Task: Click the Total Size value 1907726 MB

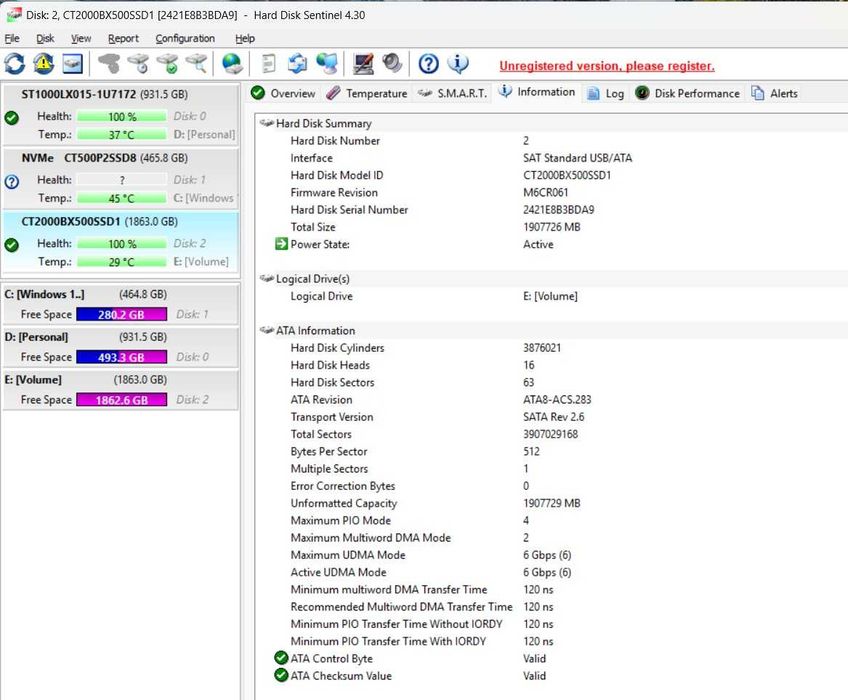Action: (x=552, y=227)
